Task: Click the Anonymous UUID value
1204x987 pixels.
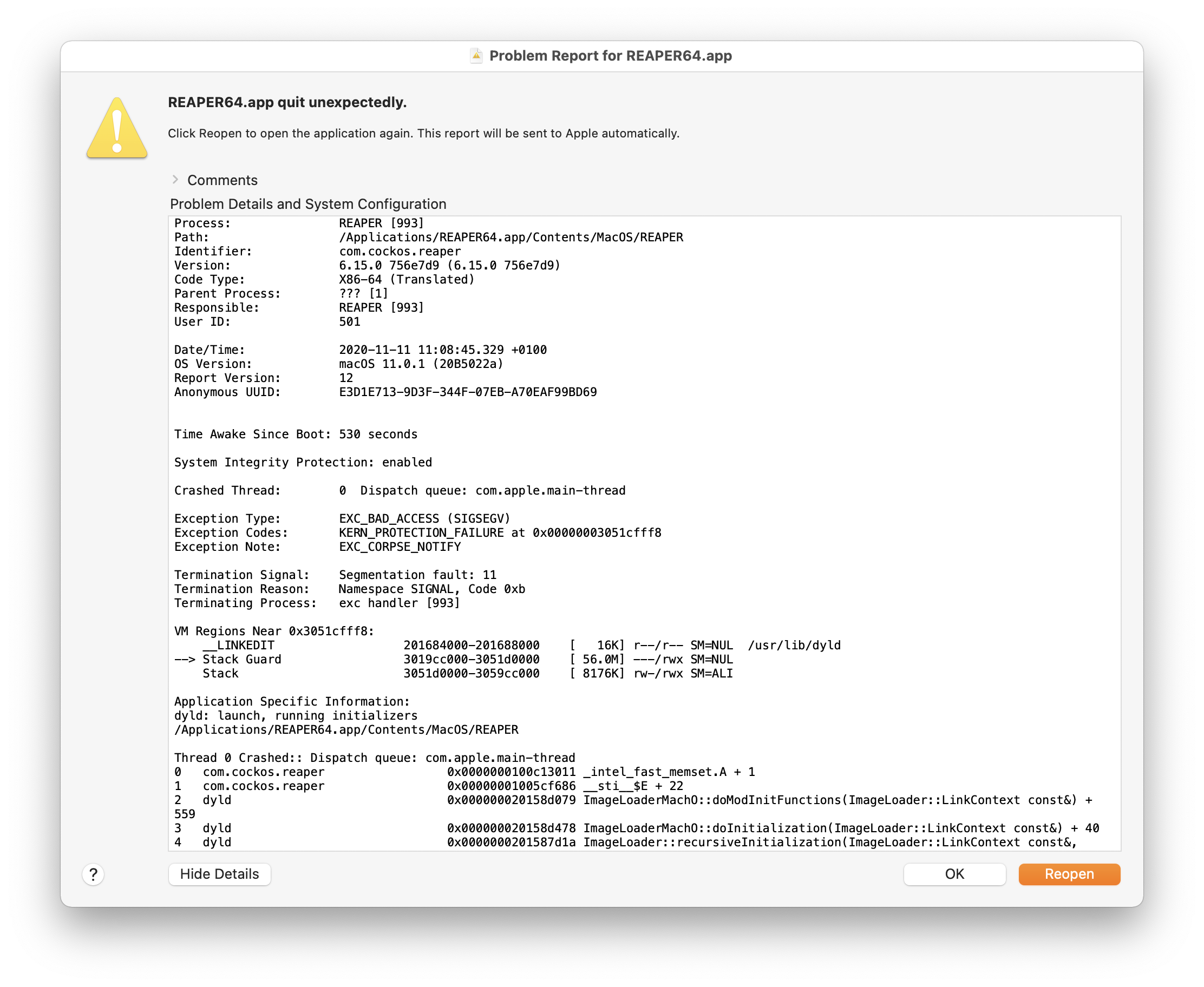Action: [468, 392]
